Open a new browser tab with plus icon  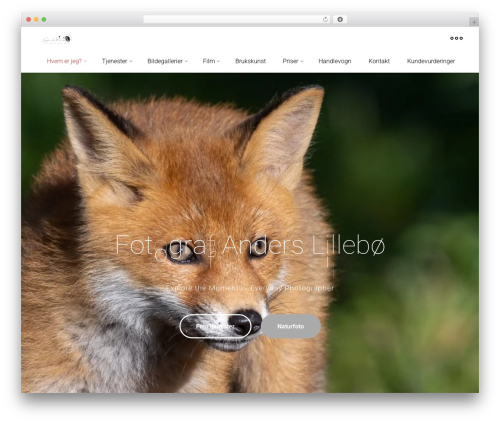[474, 22]
